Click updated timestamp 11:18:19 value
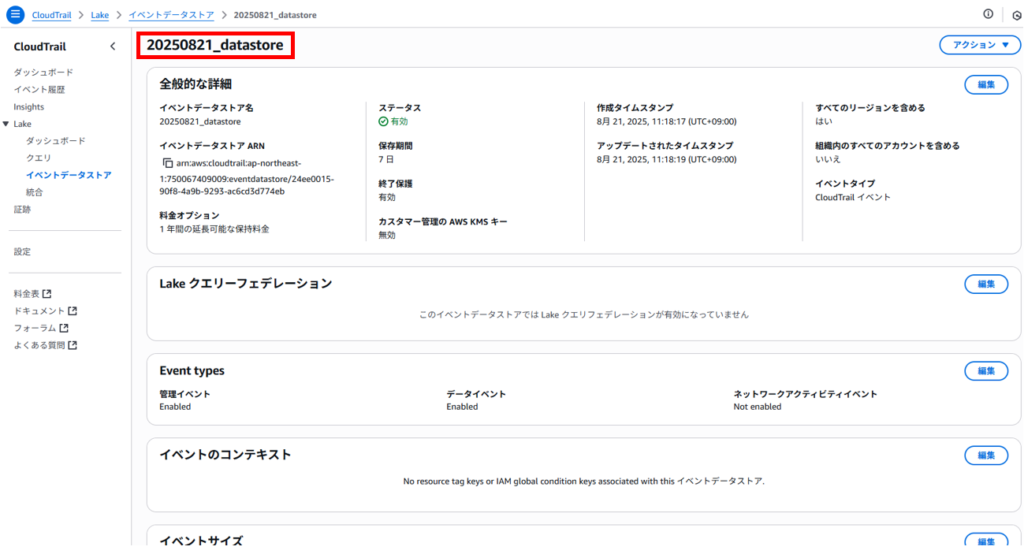This screenshot has width=1024, height=554. 666,159
